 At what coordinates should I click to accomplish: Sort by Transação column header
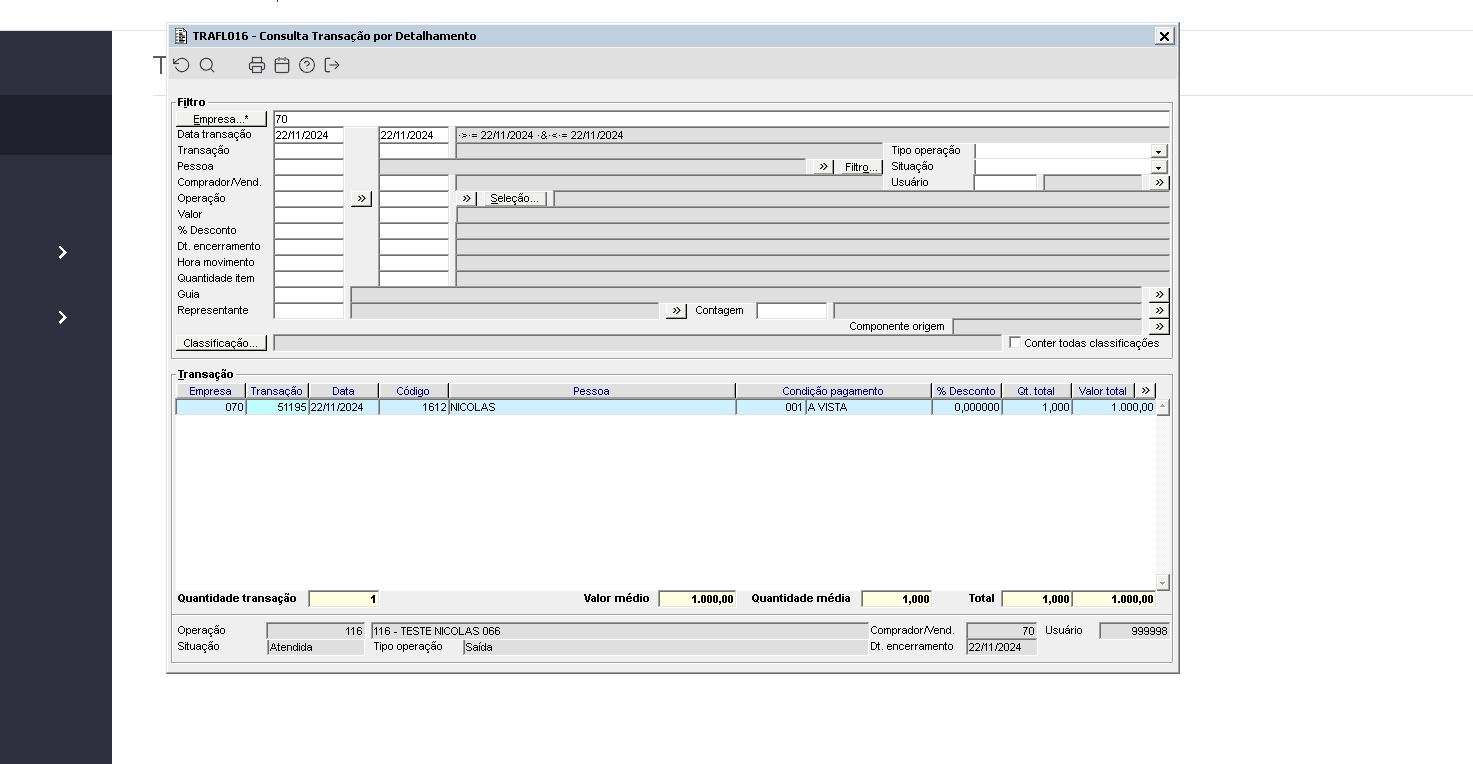point(277,391)
